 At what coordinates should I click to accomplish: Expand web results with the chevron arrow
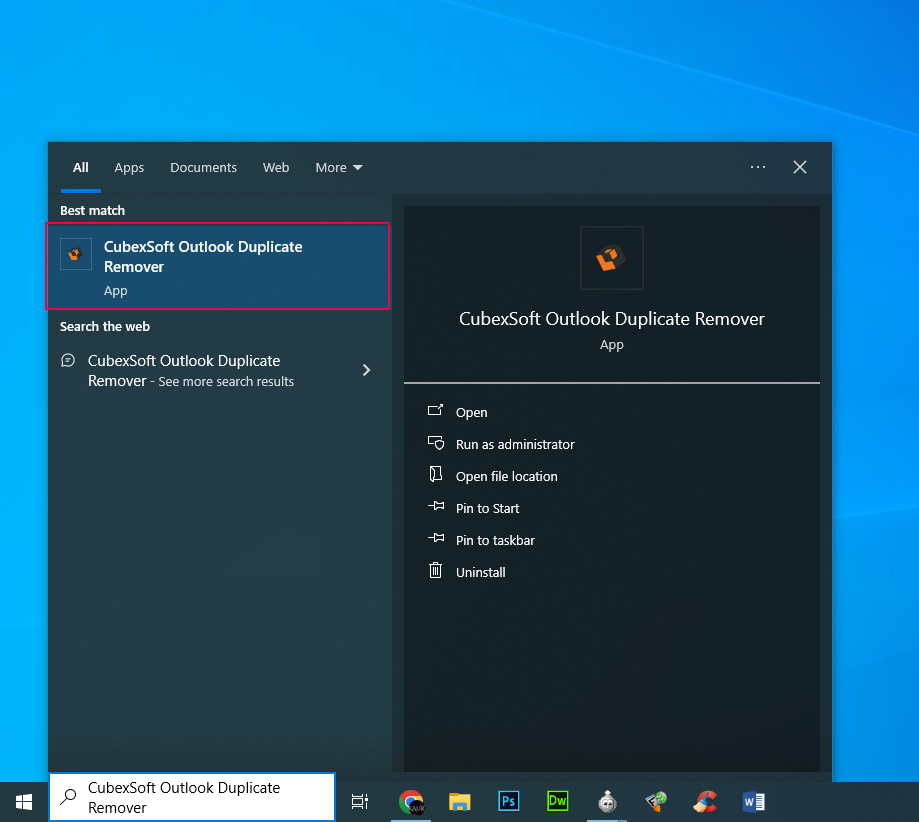367,370
